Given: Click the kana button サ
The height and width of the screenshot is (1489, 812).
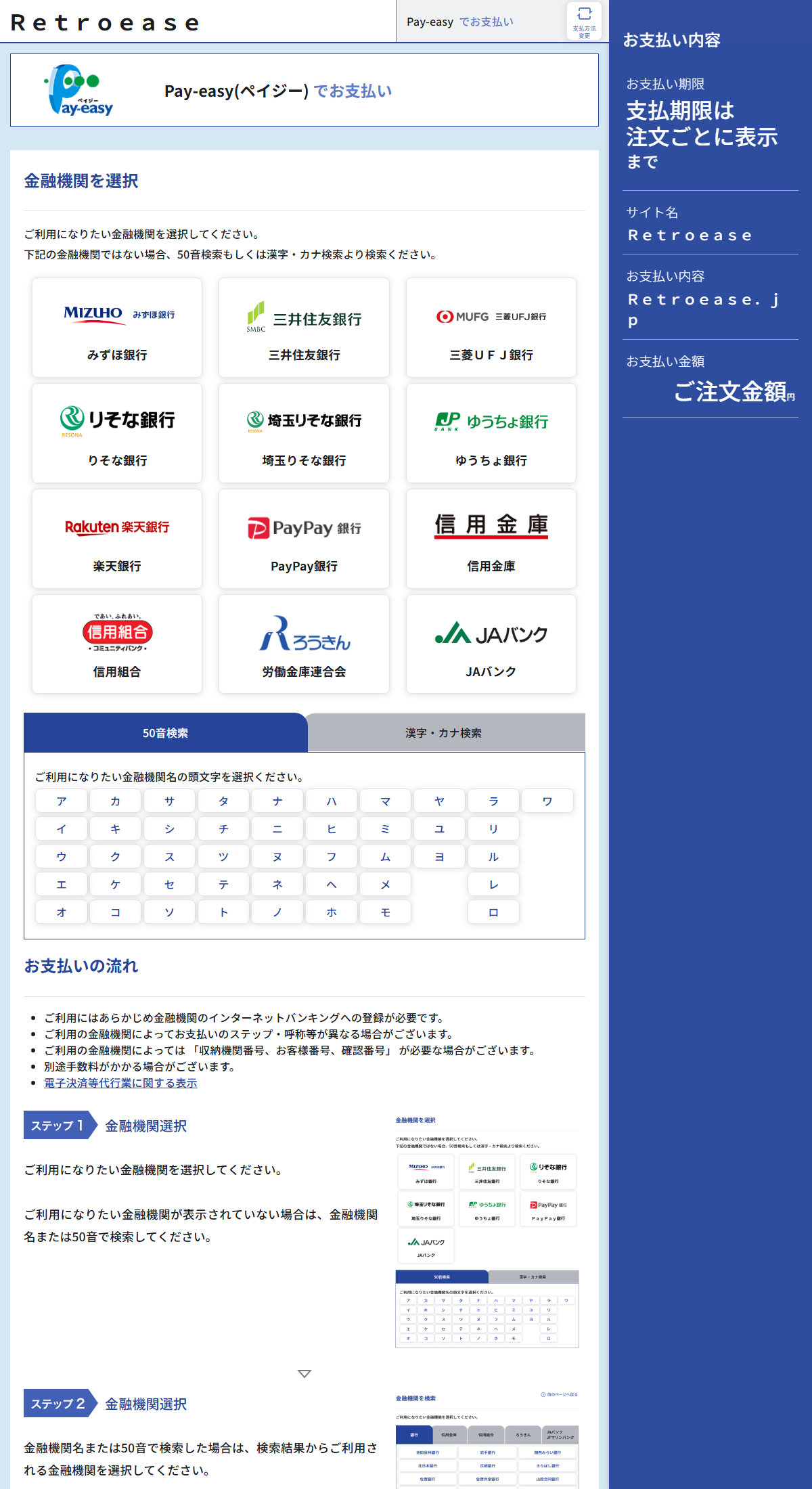Looking at the screenshot, I should coord(170,801).
